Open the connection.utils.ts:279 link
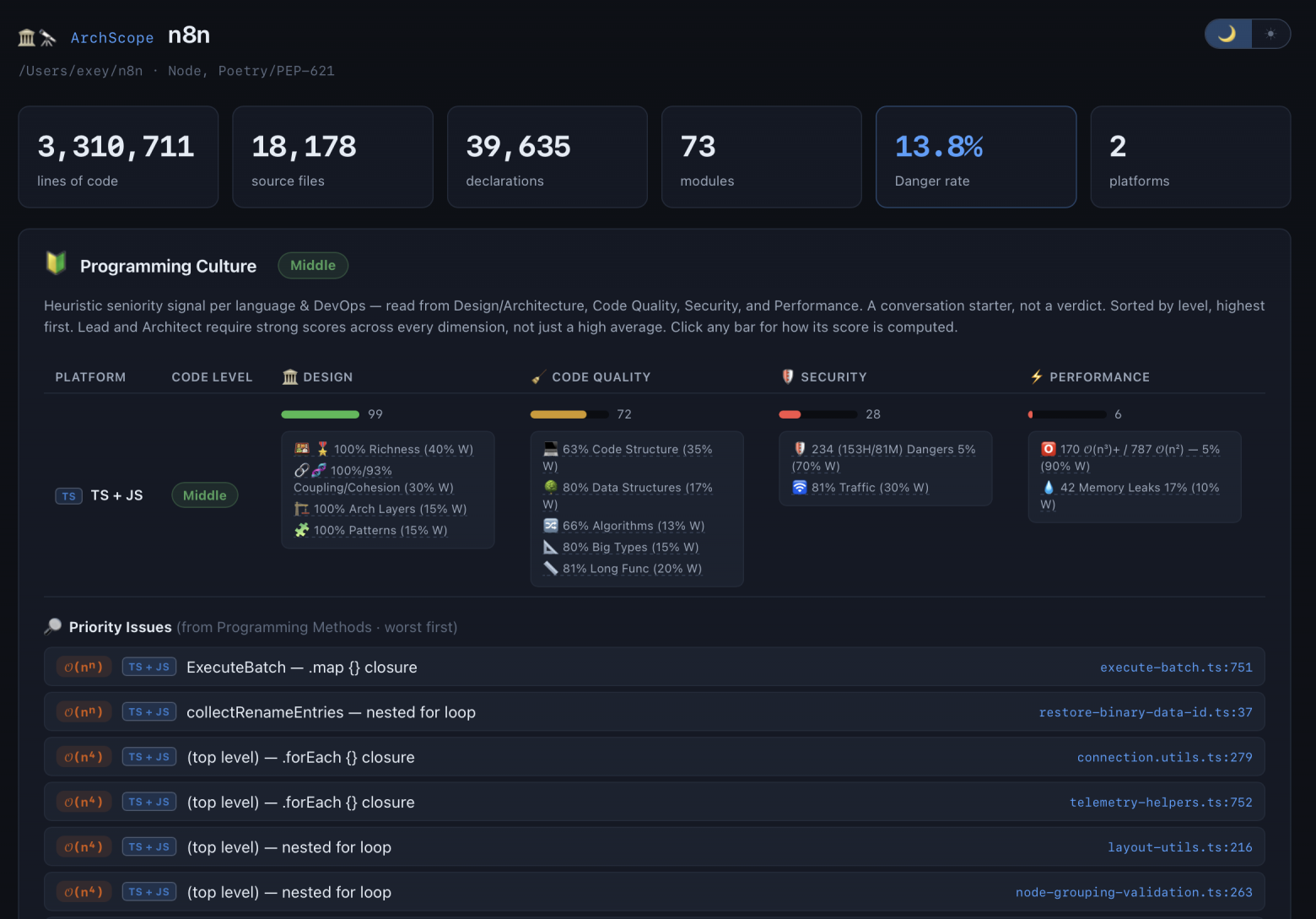Image resolution: width=1316 pixels, height=919 pixels. click(x=1164, y=757)
